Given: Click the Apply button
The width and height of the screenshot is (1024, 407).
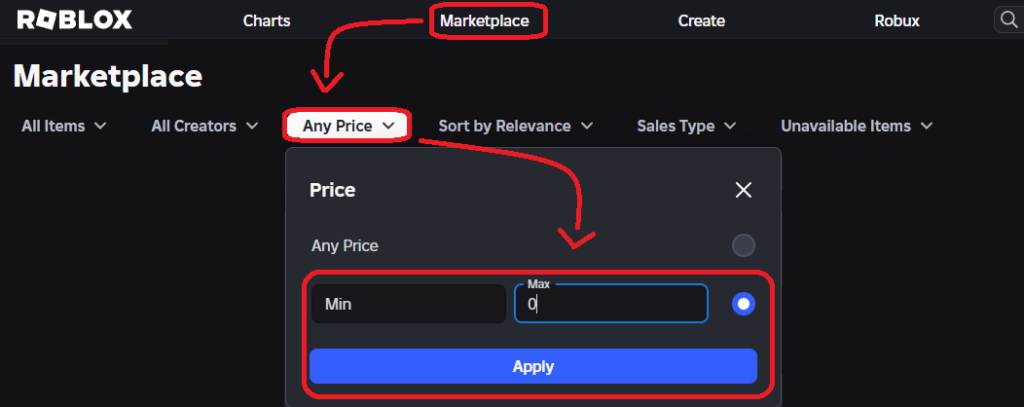Looking at the screenshot, I should click(533, 366).
